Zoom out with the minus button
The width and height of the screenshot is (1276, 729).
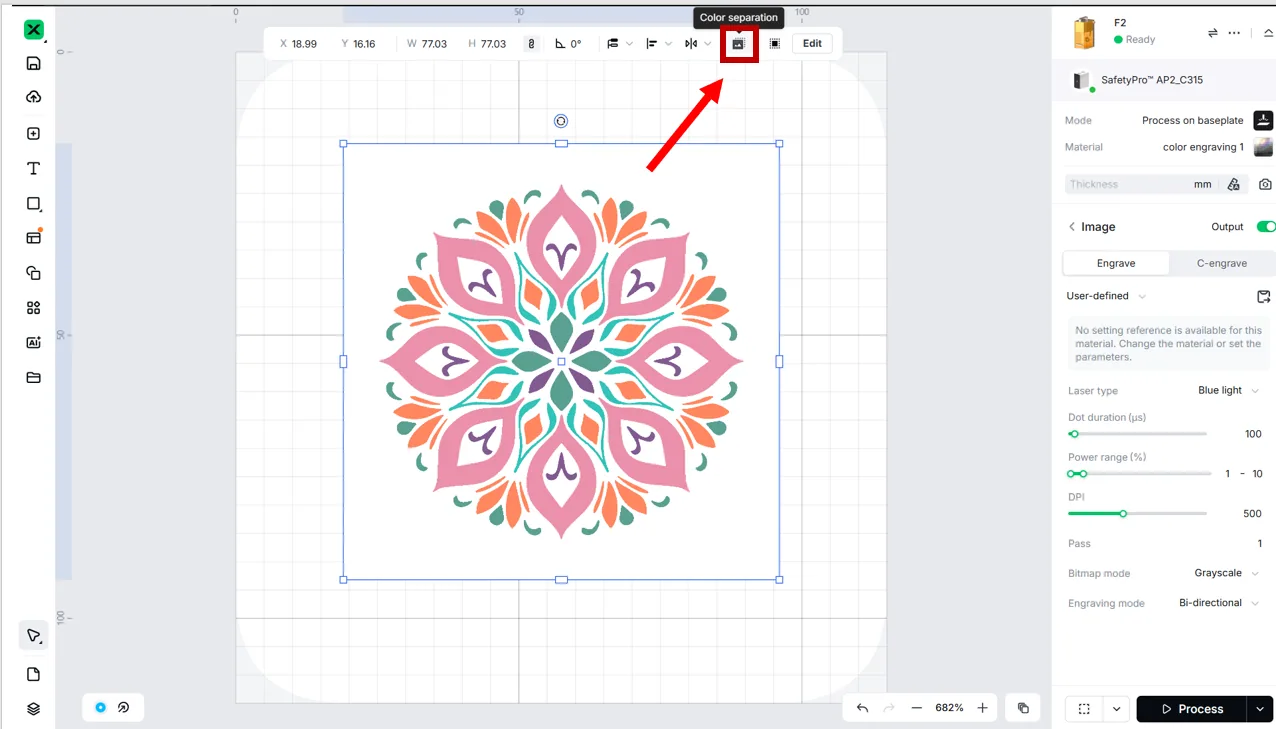916,708
